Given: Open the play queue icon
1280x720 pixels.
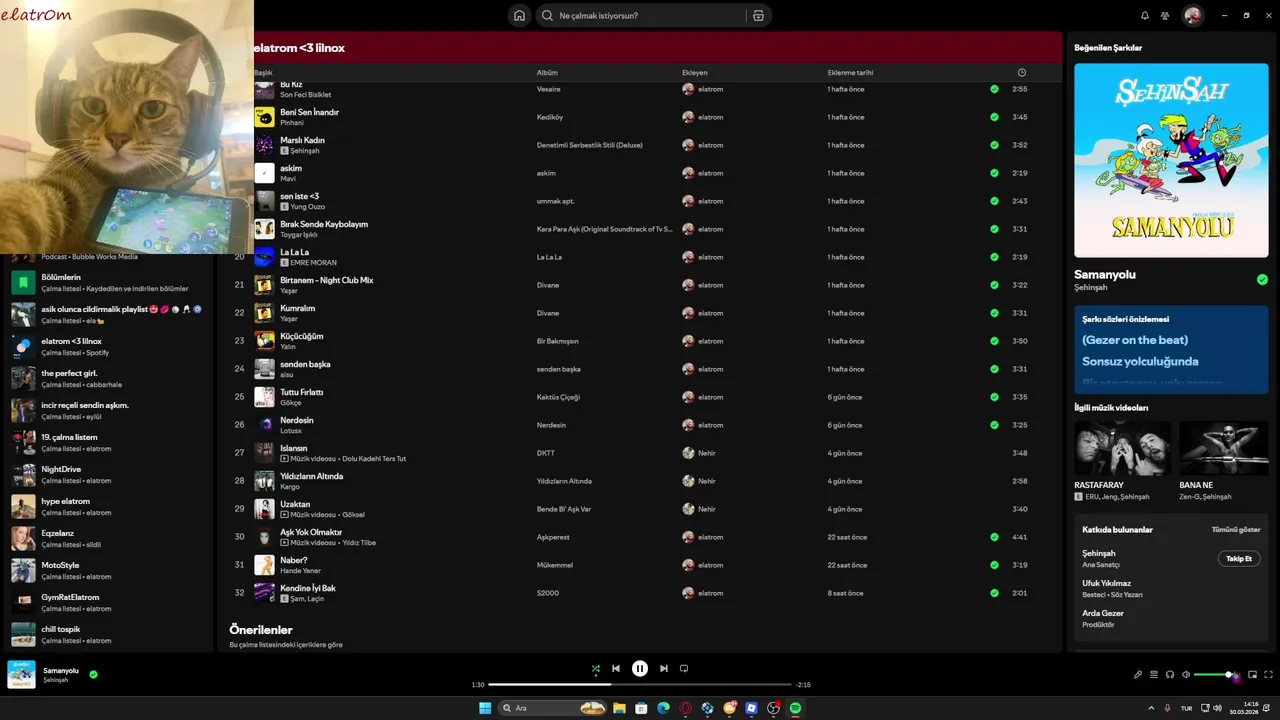Looking at the screenshot, I should coord(1154,675).
